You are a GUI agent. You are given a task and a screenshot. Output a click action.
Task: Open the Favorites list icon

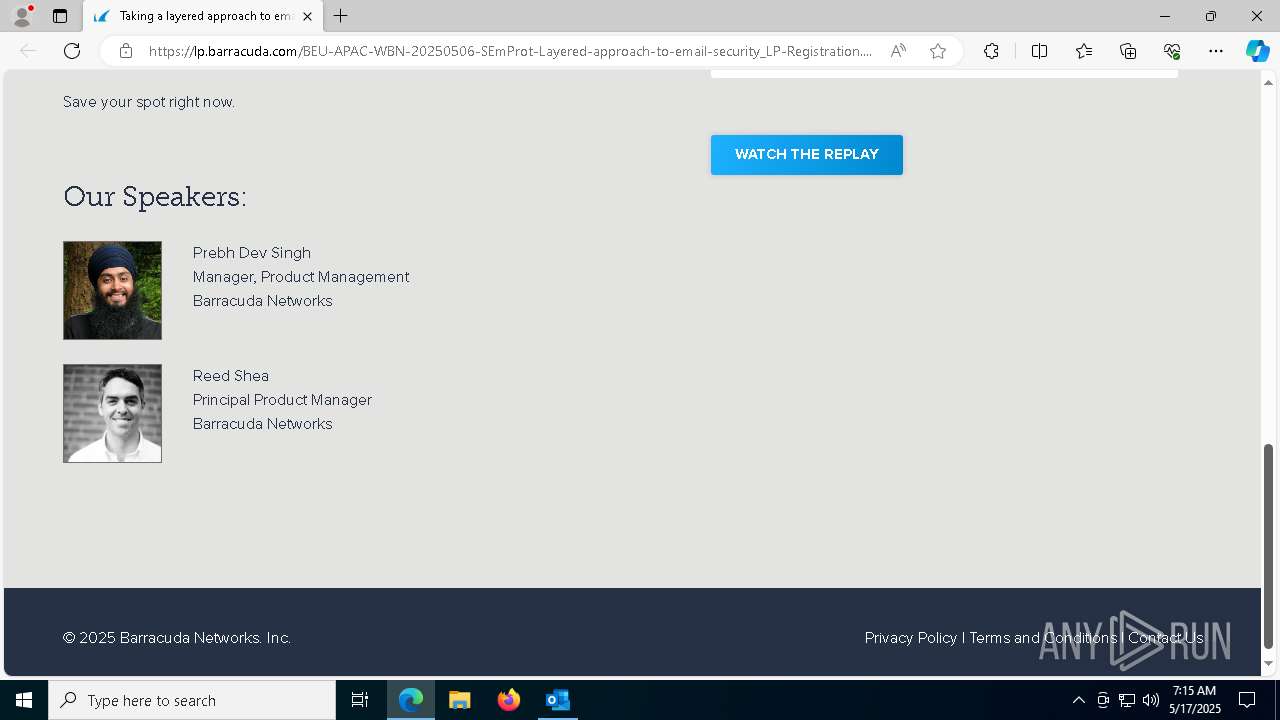click(x=1084, y=51)
